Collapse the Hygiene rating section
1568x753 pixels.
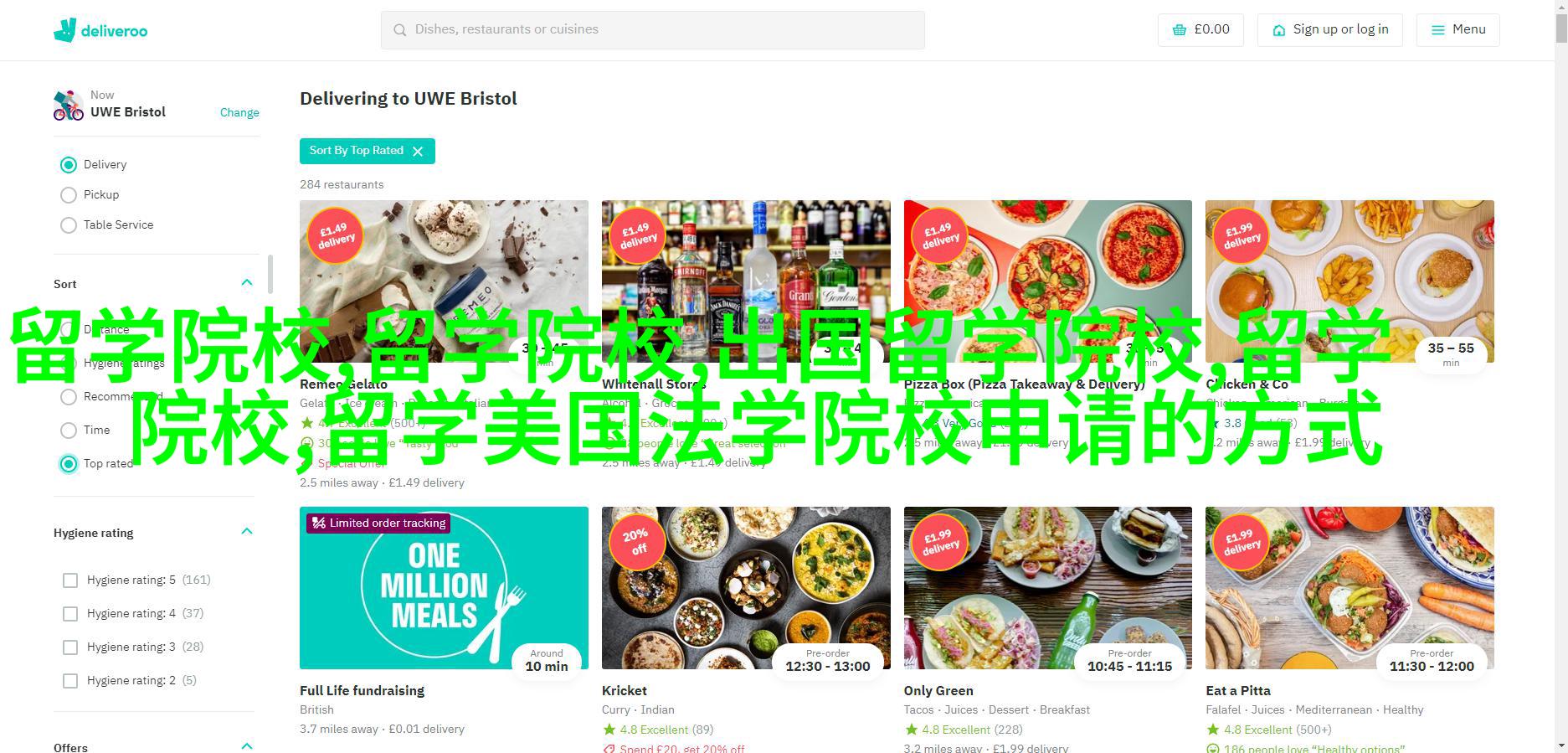coord(247,532)
